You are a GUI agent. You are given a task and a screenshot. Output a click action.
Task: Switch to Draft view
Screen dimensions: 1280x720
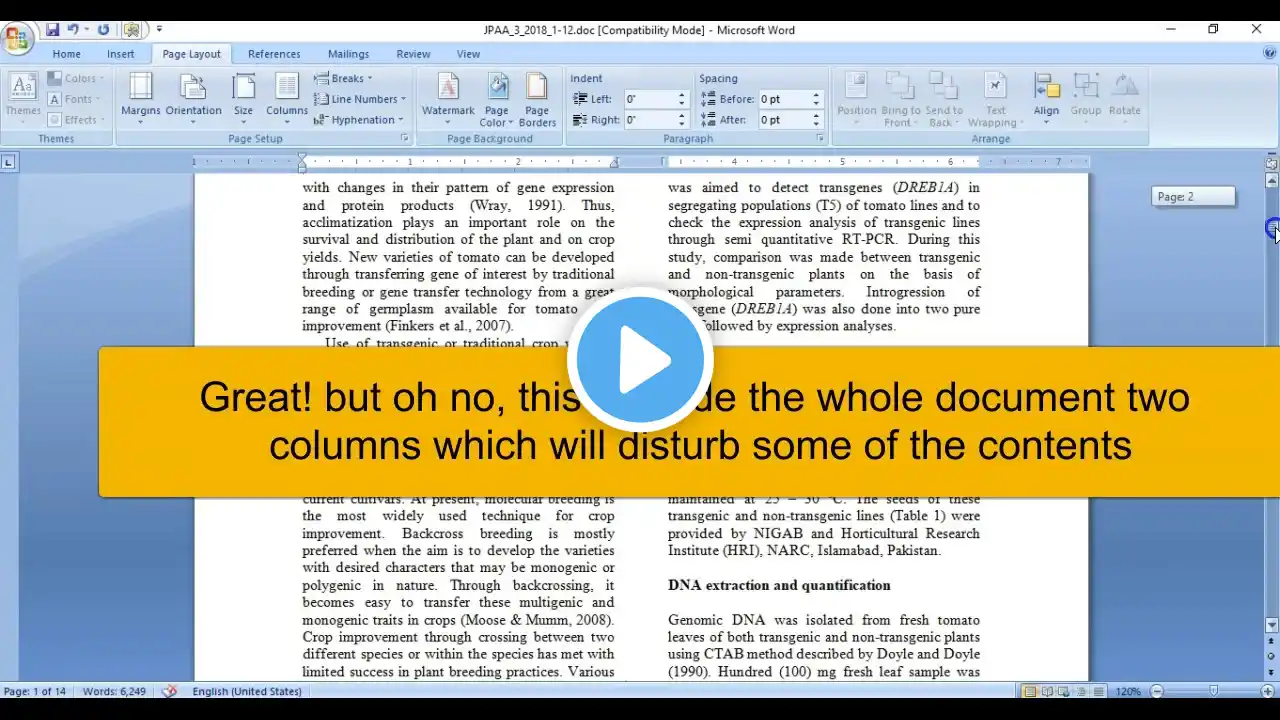tap(1099, 691)
